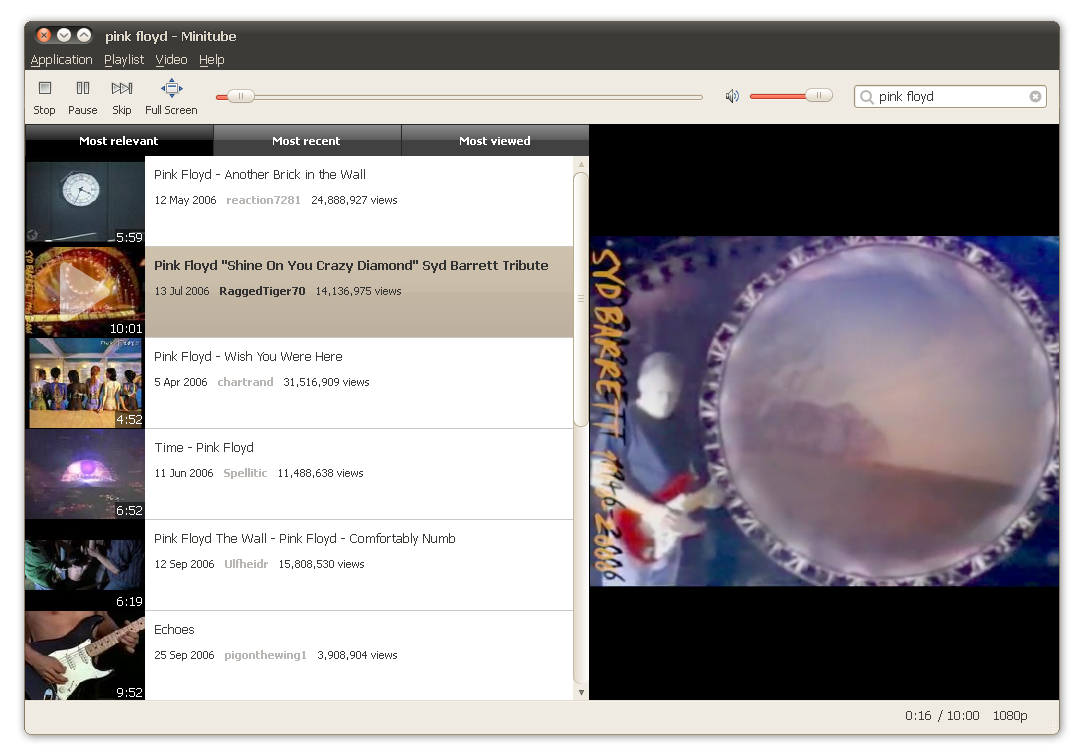Click the magnifier icon in search box
Viewport: 1080px width, 756px height.
click(866, 97)
